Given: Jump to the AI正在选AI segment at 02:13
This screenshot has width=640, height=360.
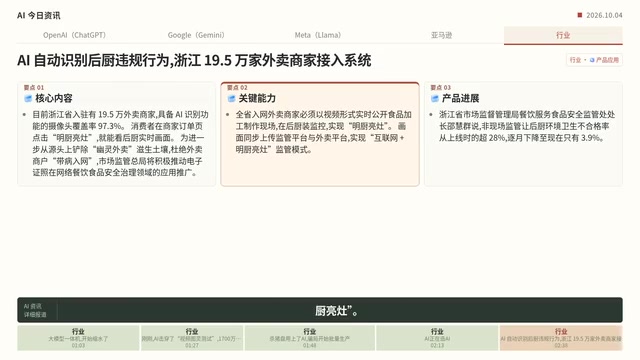Looking at the screenshot, I should [x=437, y=338].
